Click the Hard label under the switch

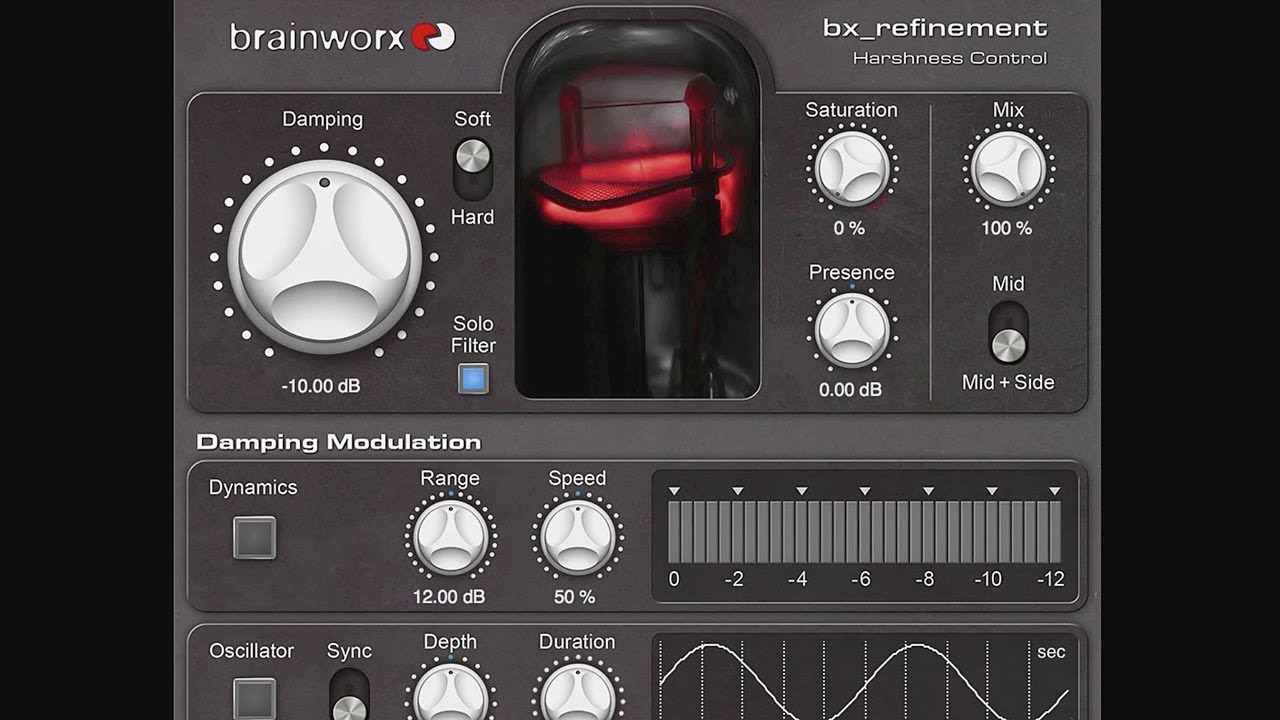pyautogui.click(x=472, y=217)
